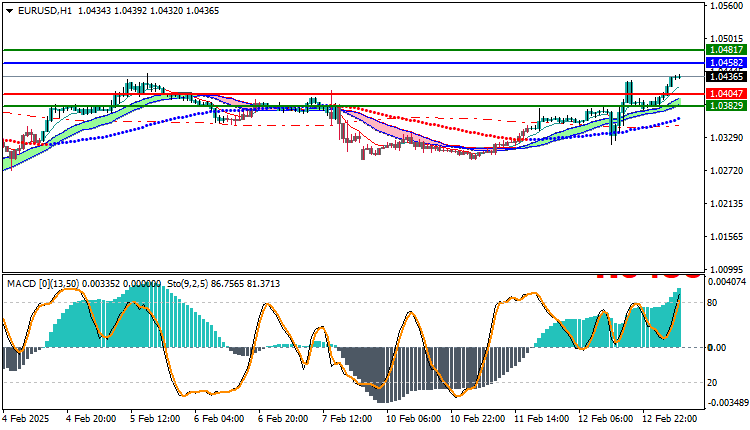This screenshot has width=750, height=430.
Task: Click the 0.00 indicator zero level label
Action: [x=717, y=348]
